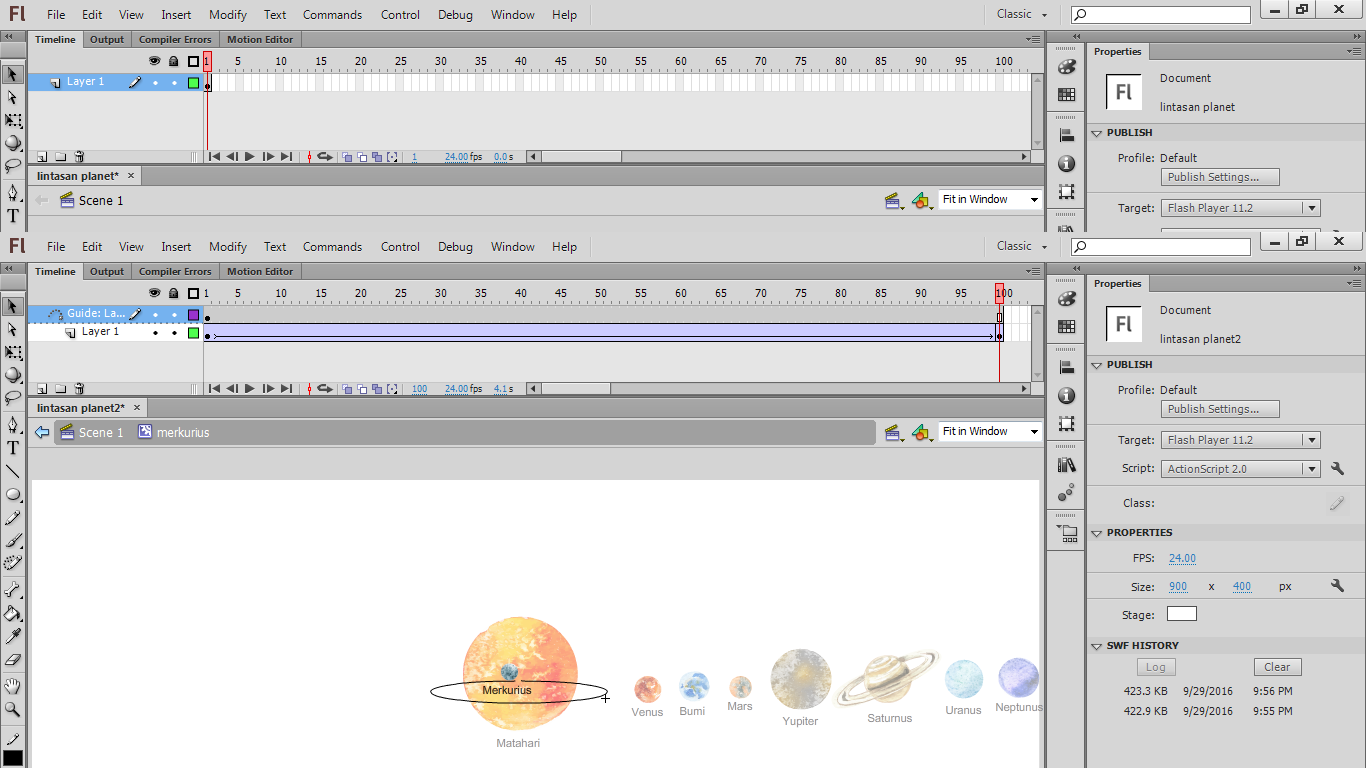Select the Pencil tool in the tools panel
This screenshot has height=768, width=1366.
tap(13, 518)
